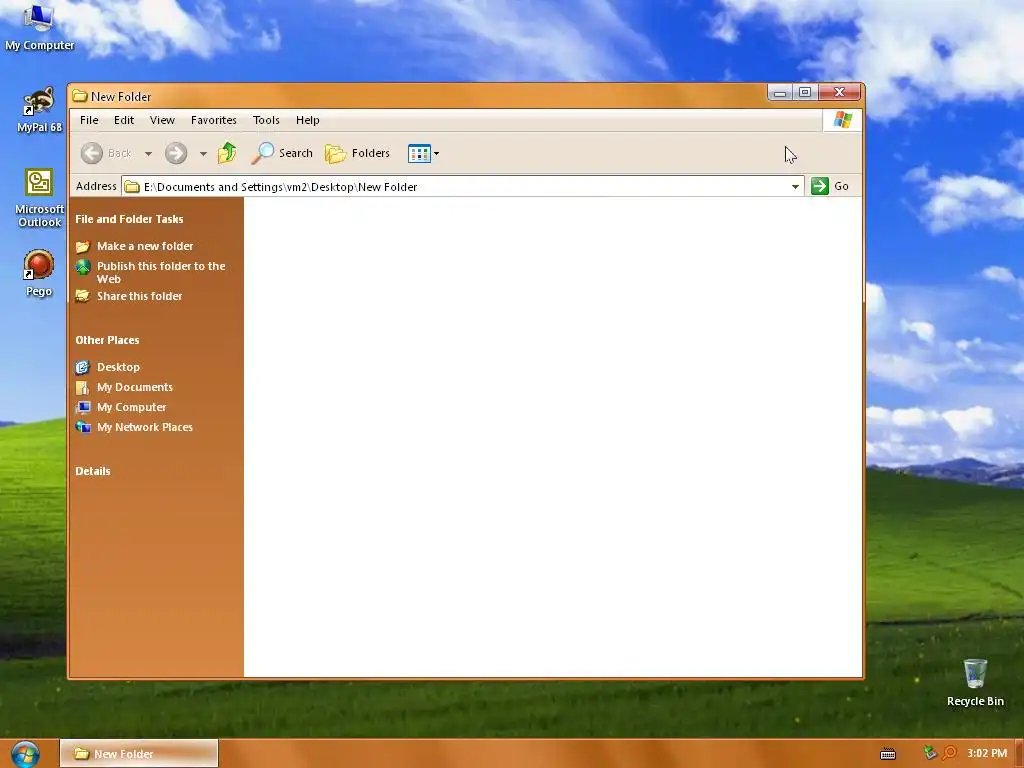Go up one folder level
Image resolution: width=1024 pixels, height=768 pixels.
227,153
